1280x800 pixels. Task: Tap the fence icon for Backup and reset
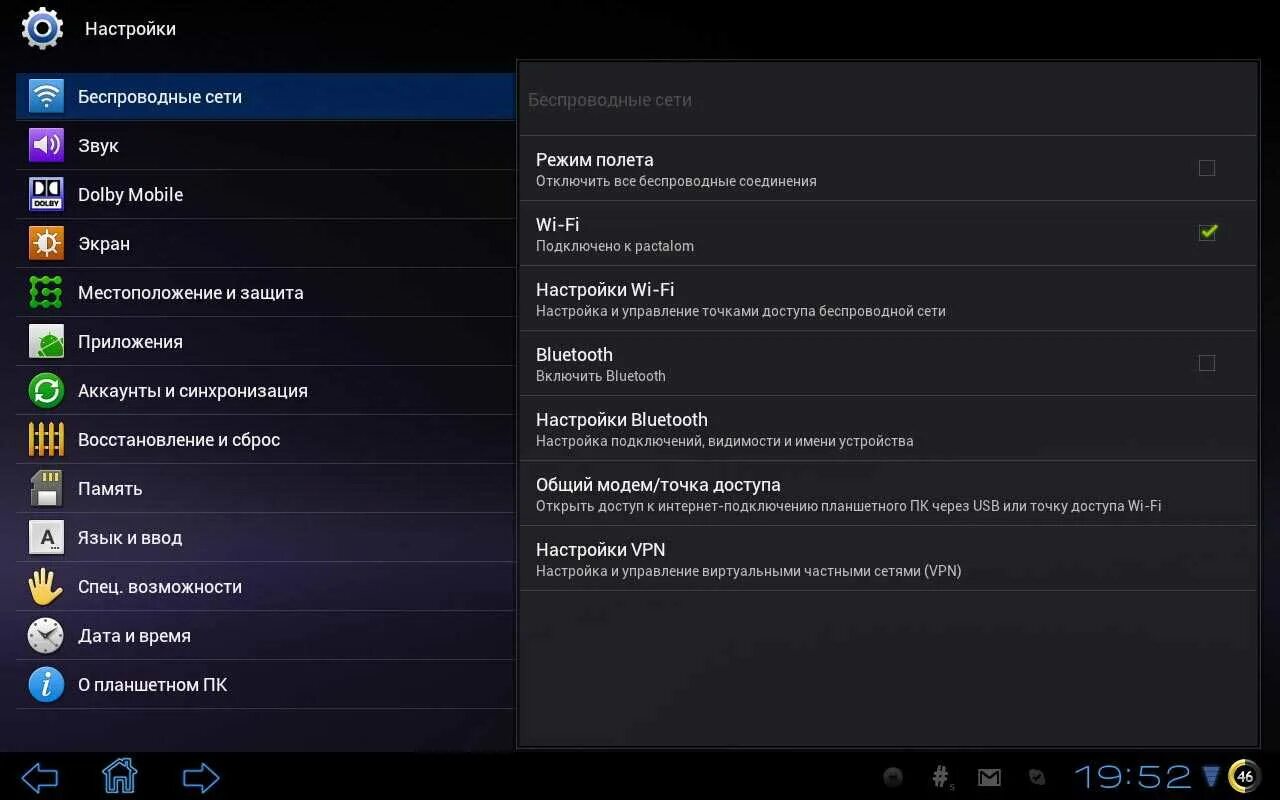click(46, 439)
